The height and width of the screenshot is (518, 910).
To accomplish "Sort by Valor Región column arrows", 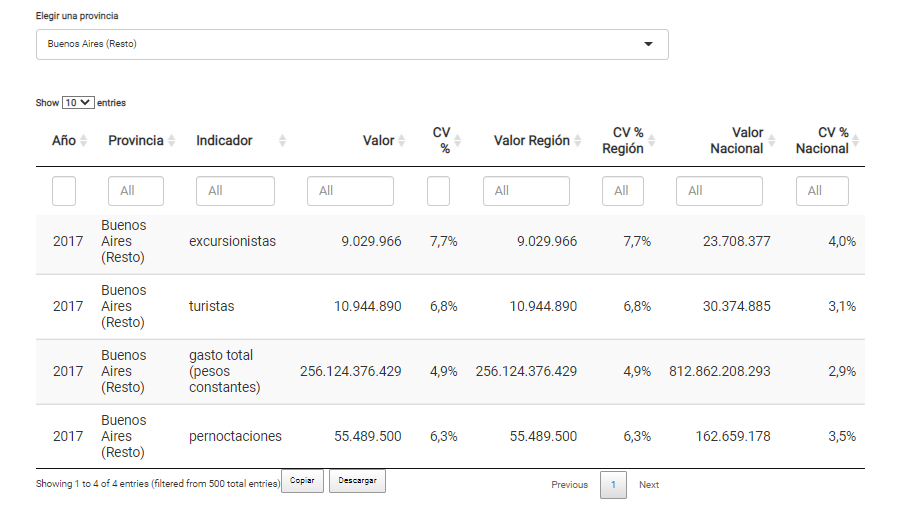I will point(578,141).
